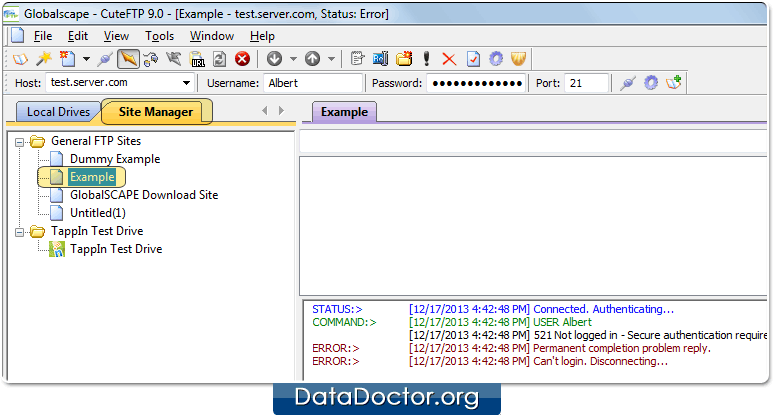This screenshot has width=773, height=415.
Task: Click the exclamation mark Execute icon
Action: pyautogui.click(x=426, y=59)
